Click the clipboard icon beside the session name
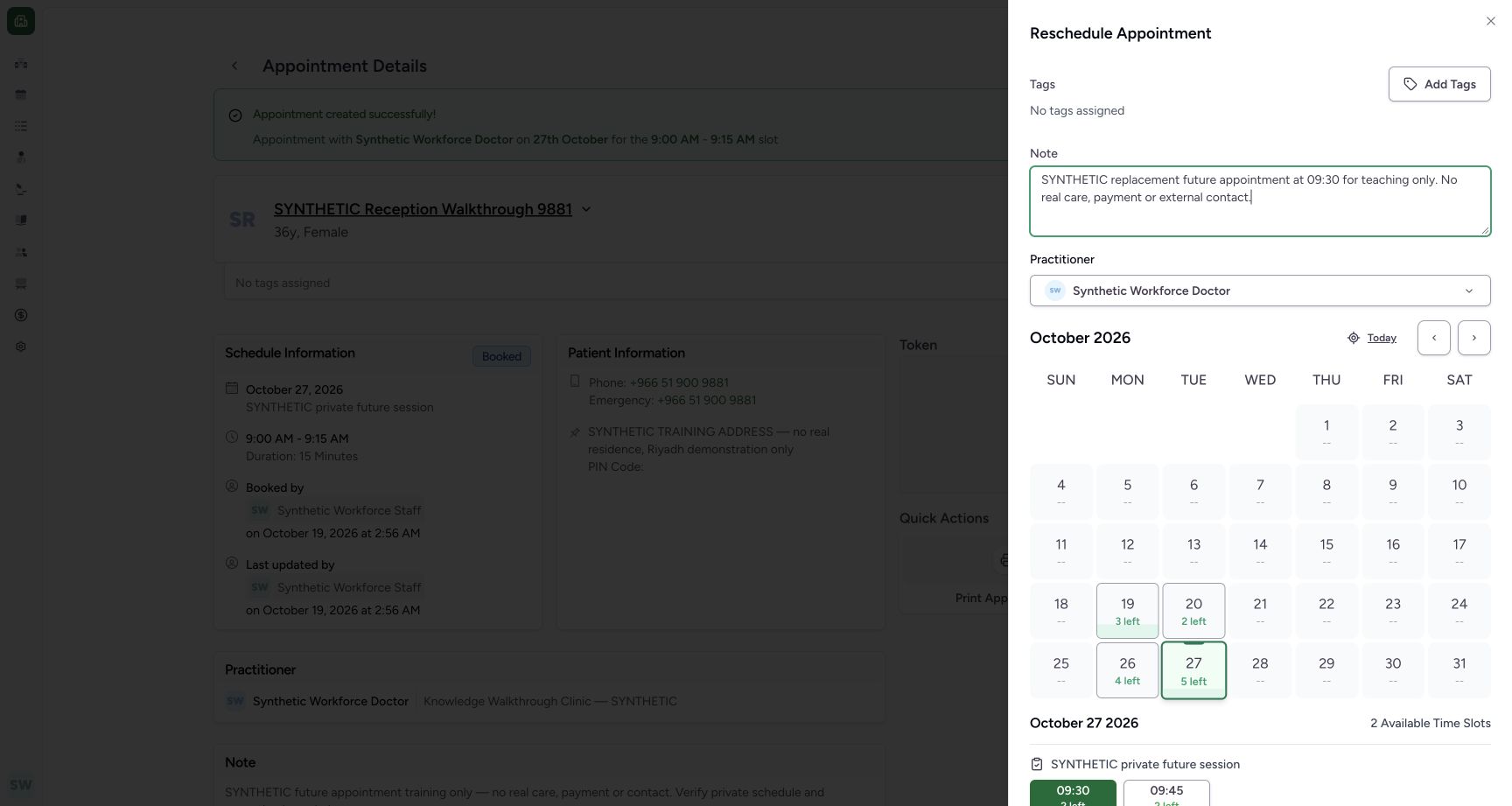This screenshot has height=806, width=1512. pos(1037,764)
